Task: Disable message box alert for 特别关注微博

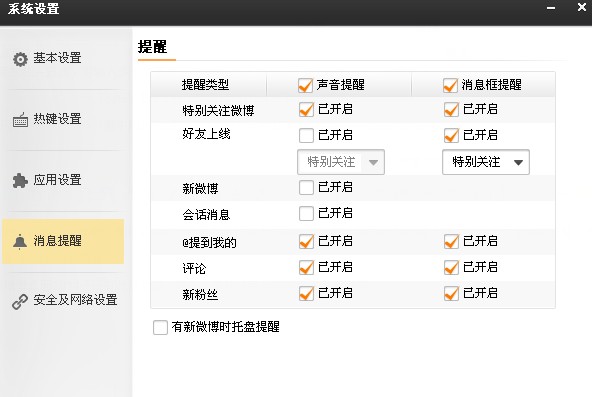Action: pos(451,110)
